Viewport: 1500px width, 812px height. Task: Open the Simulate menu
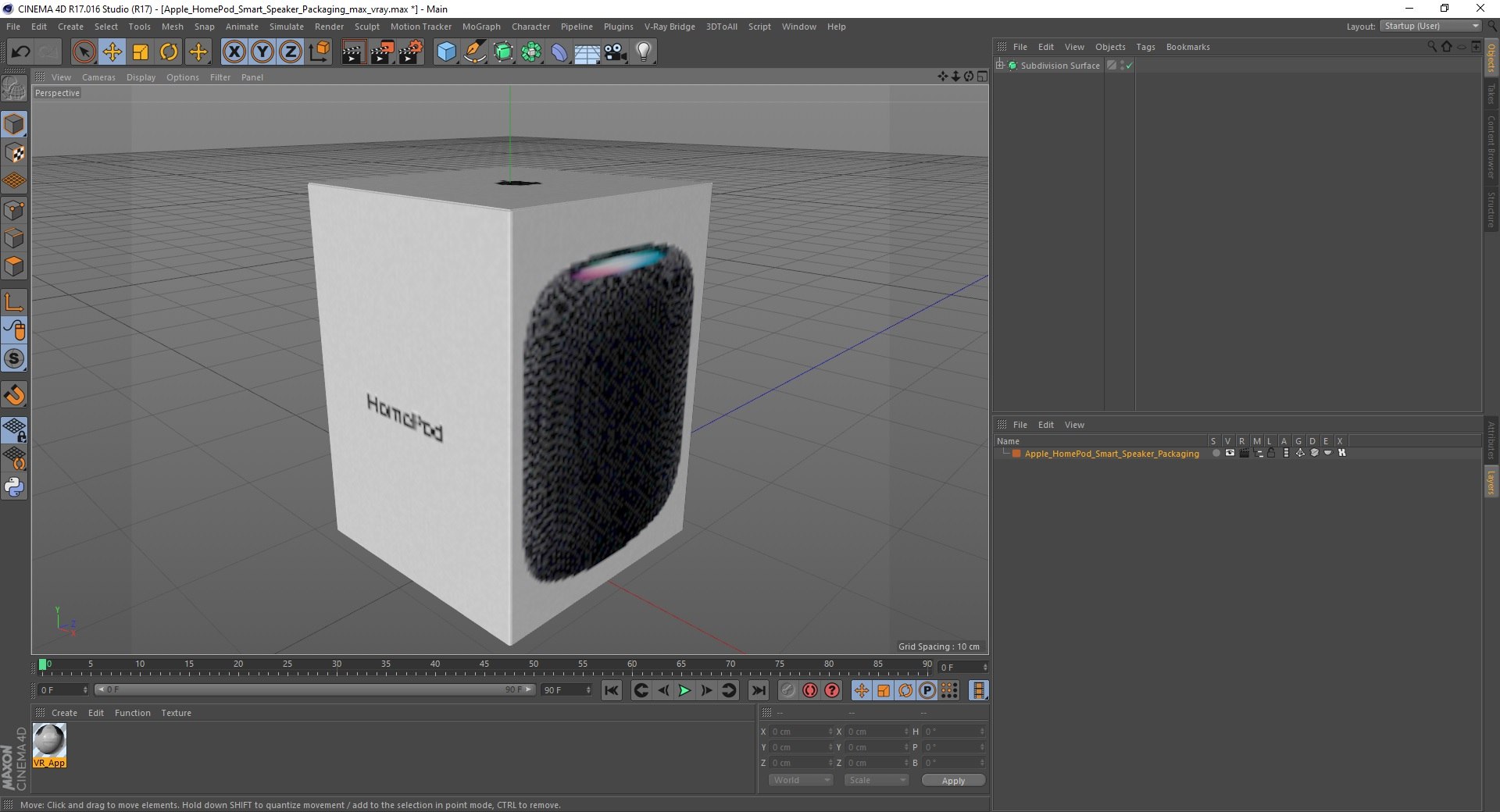click(x=287, y=27)
